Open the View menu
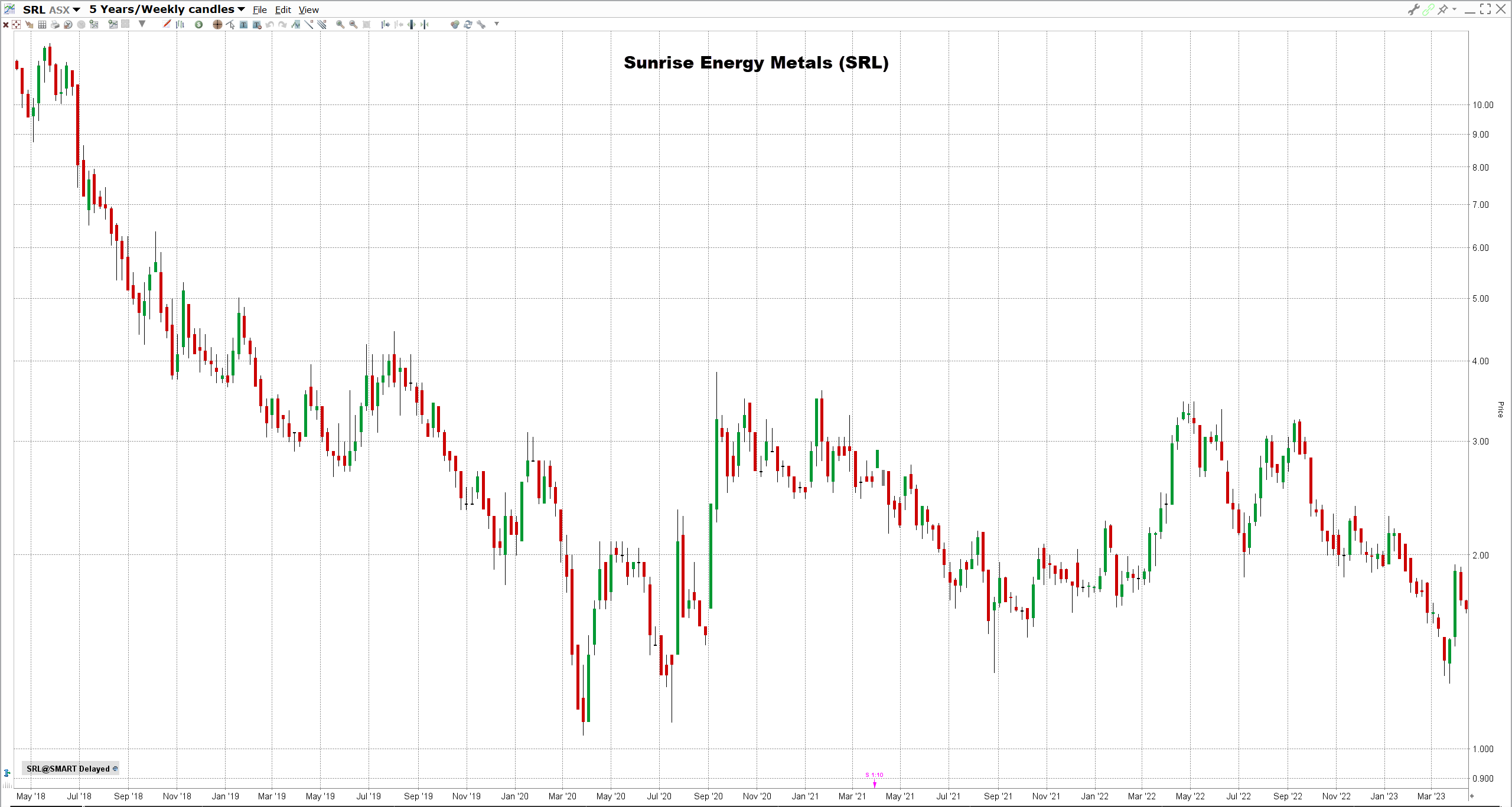Image resolution: width=1512 pixels, height=807 pixels. tap(308, 9)
